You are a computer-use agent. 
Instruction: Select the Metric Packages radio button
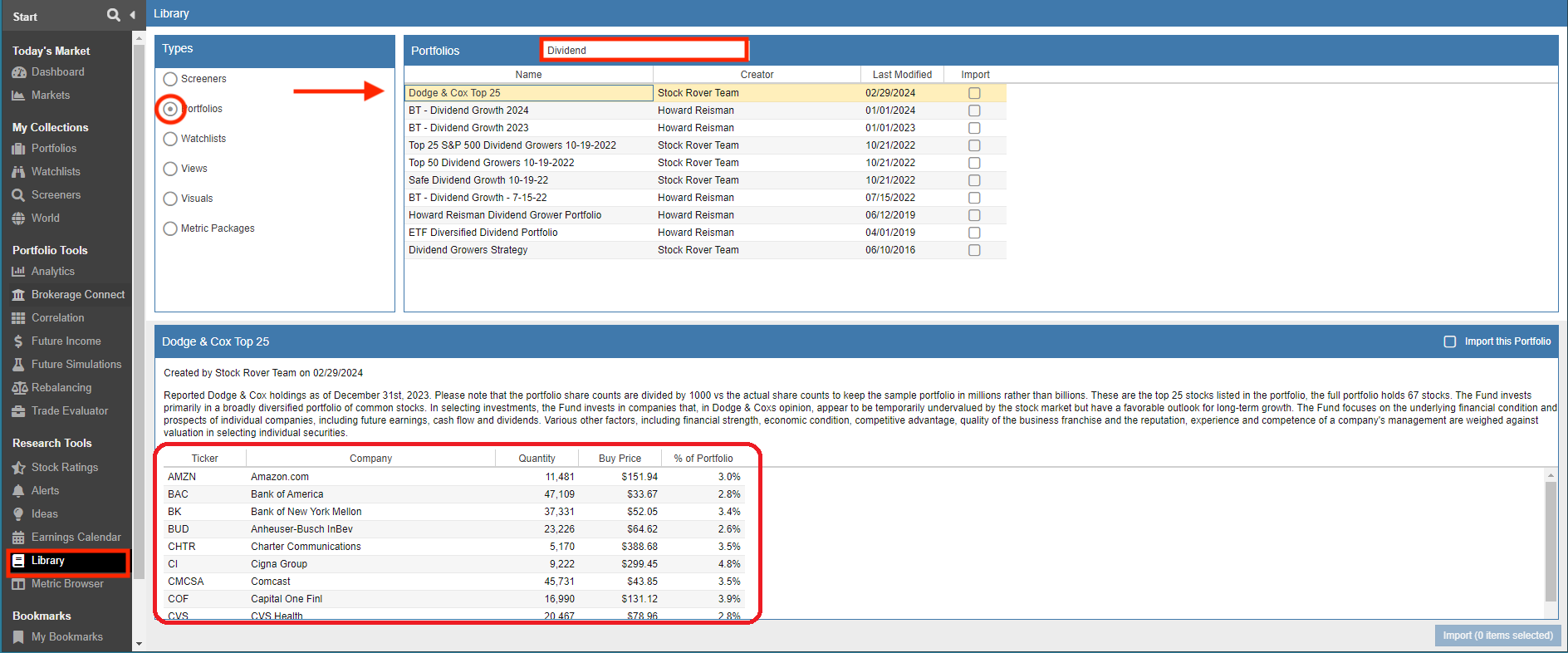click(x=170, y=228)
